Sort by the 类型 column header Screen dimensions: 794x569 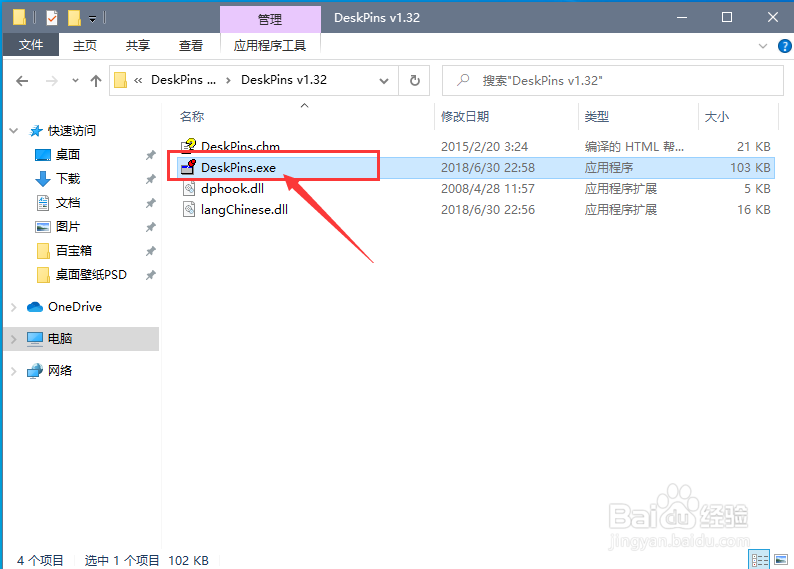tap(597, 116)
